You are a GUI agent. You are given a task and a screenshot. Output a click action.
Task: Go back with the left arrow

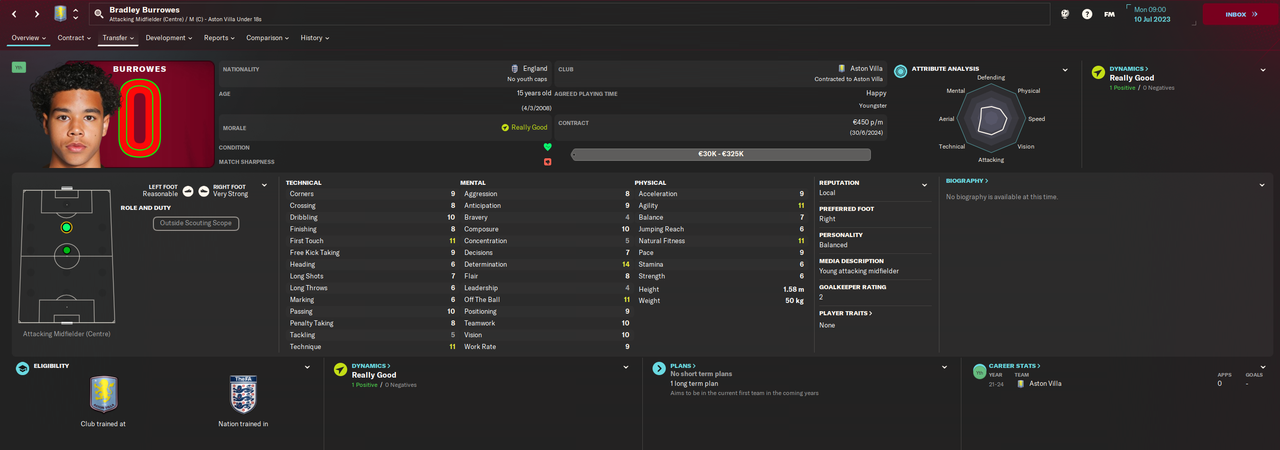click(14, 14)
